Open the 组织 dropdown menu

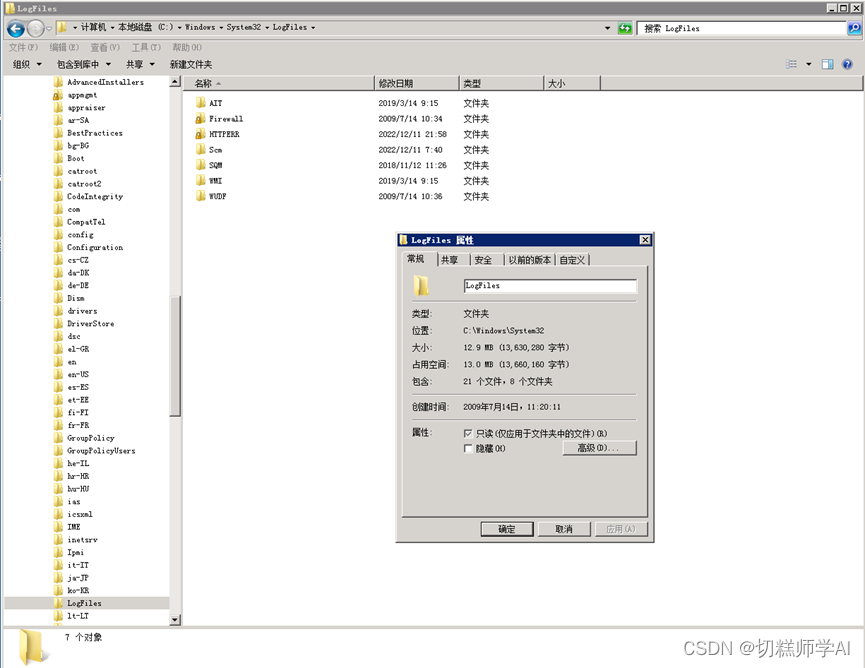28,65
